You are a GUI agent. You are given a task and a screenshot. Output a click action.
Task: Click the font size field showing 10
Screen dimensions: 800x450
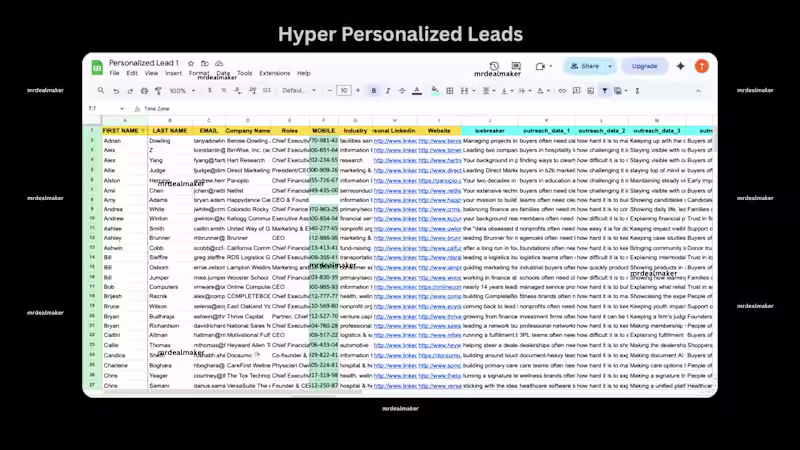pyautogui.click(x=344, y=90)
